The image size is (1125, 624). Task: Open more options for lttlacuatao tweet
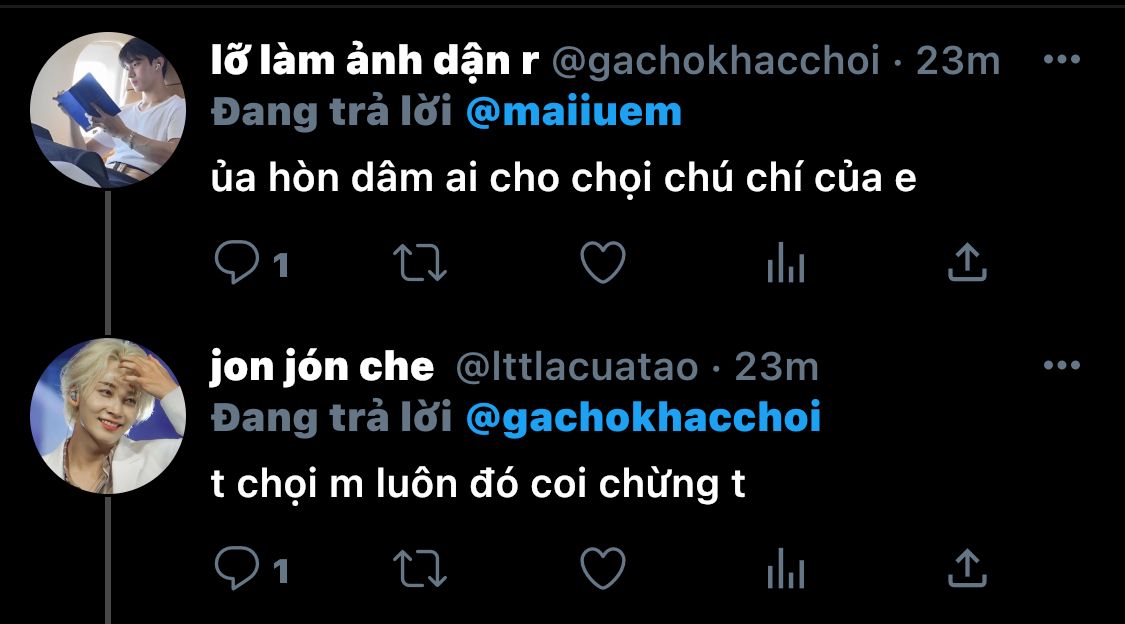coord(1062,366)
